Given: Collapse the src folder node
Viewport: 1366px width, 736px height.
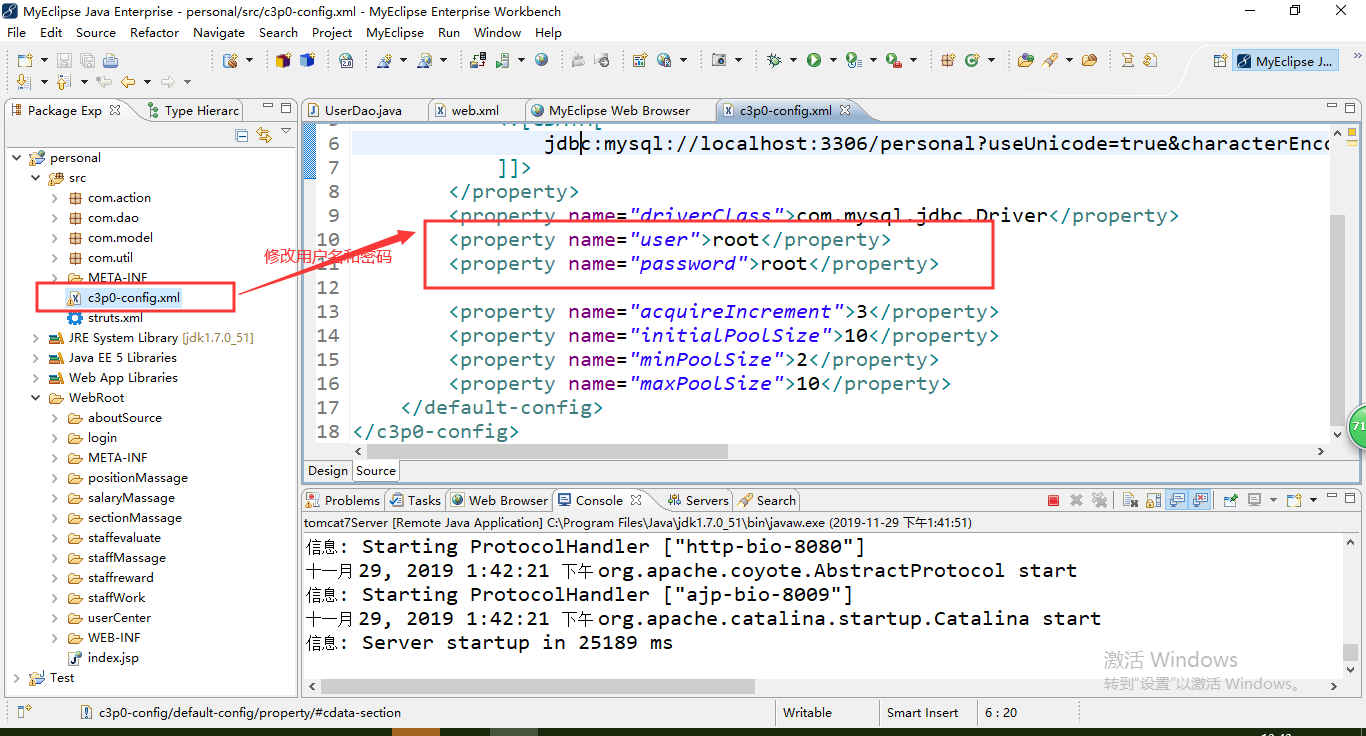Looking at the screenshot, I should point(36,178).
